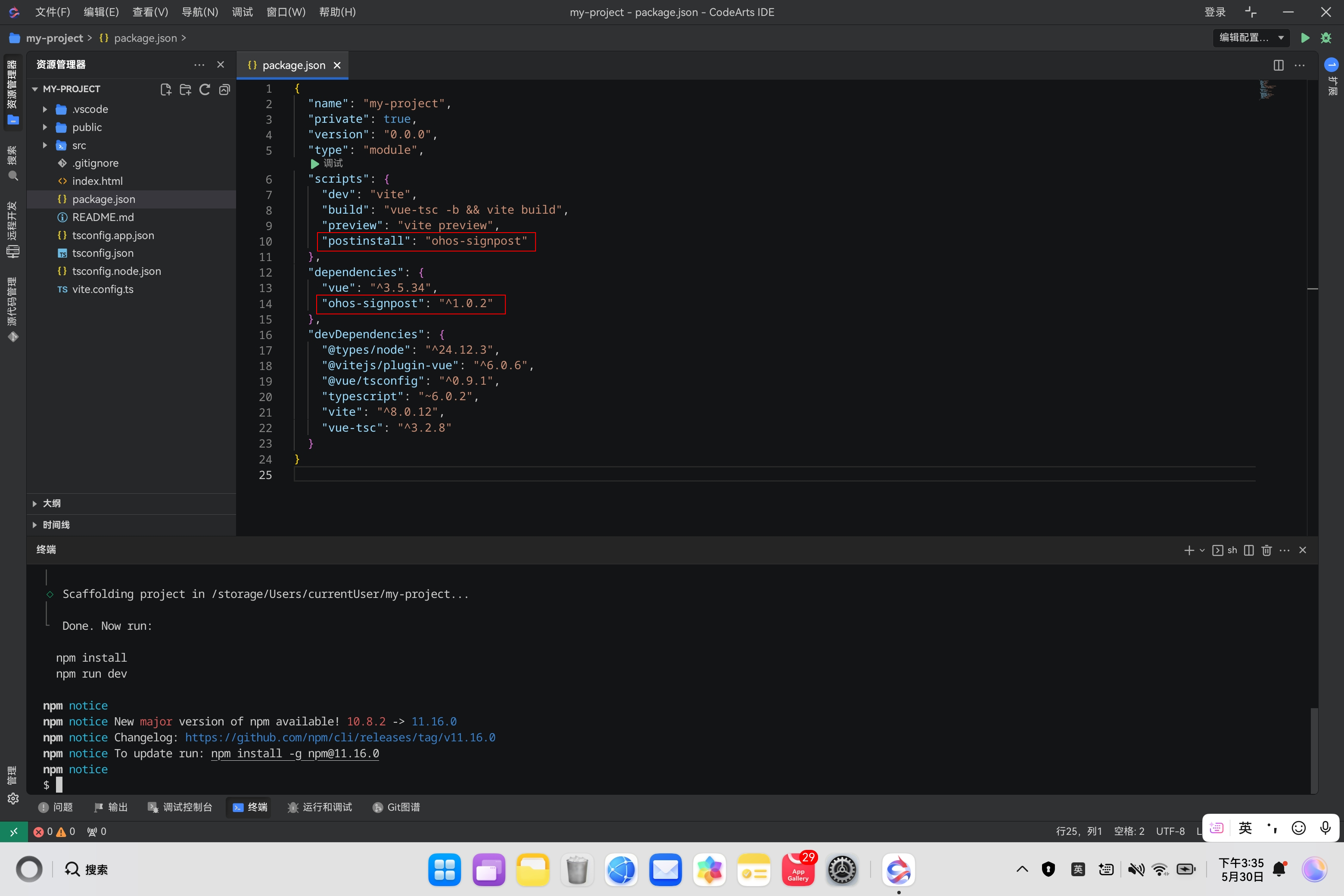Switch to the 问题 problems tab
The width and height of the screenshot is (1344, 896).
(56, 807)
